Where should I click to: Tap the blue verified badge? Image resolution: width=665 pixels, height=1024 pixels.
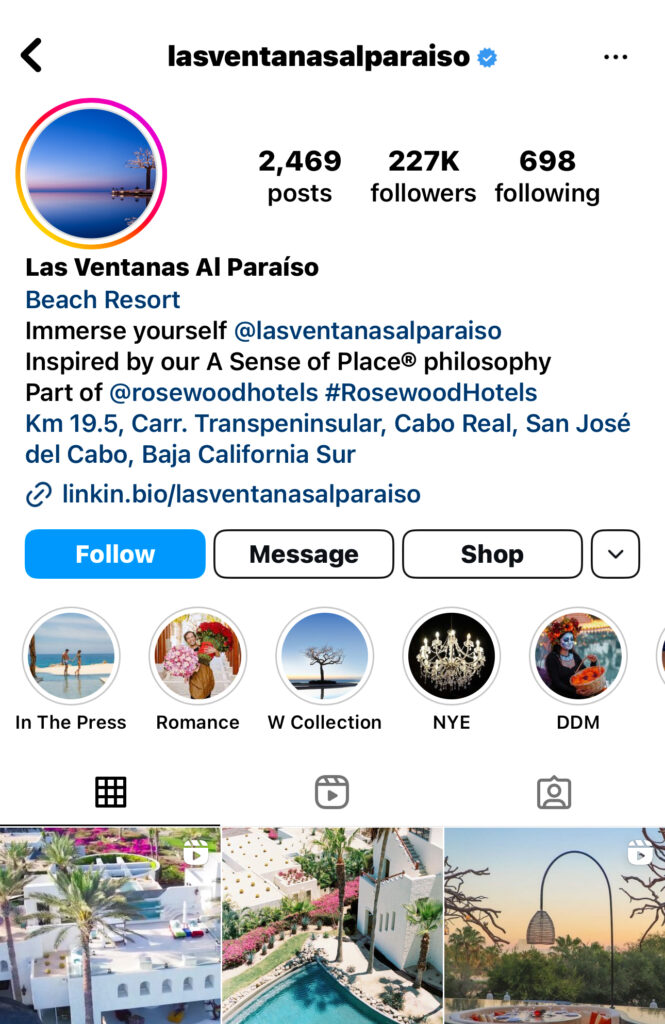click(x=487, y=57)
